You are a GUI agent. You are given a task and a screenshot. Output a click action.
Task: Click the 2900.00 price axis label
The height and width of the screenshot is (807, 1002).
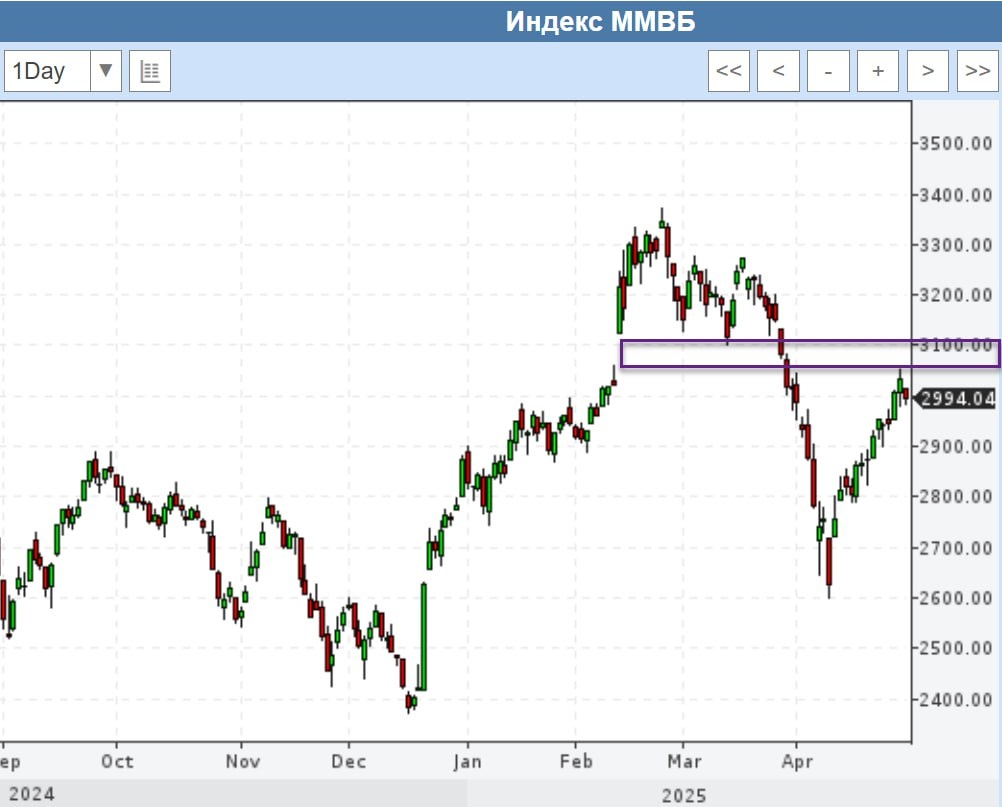click(955, 446)
